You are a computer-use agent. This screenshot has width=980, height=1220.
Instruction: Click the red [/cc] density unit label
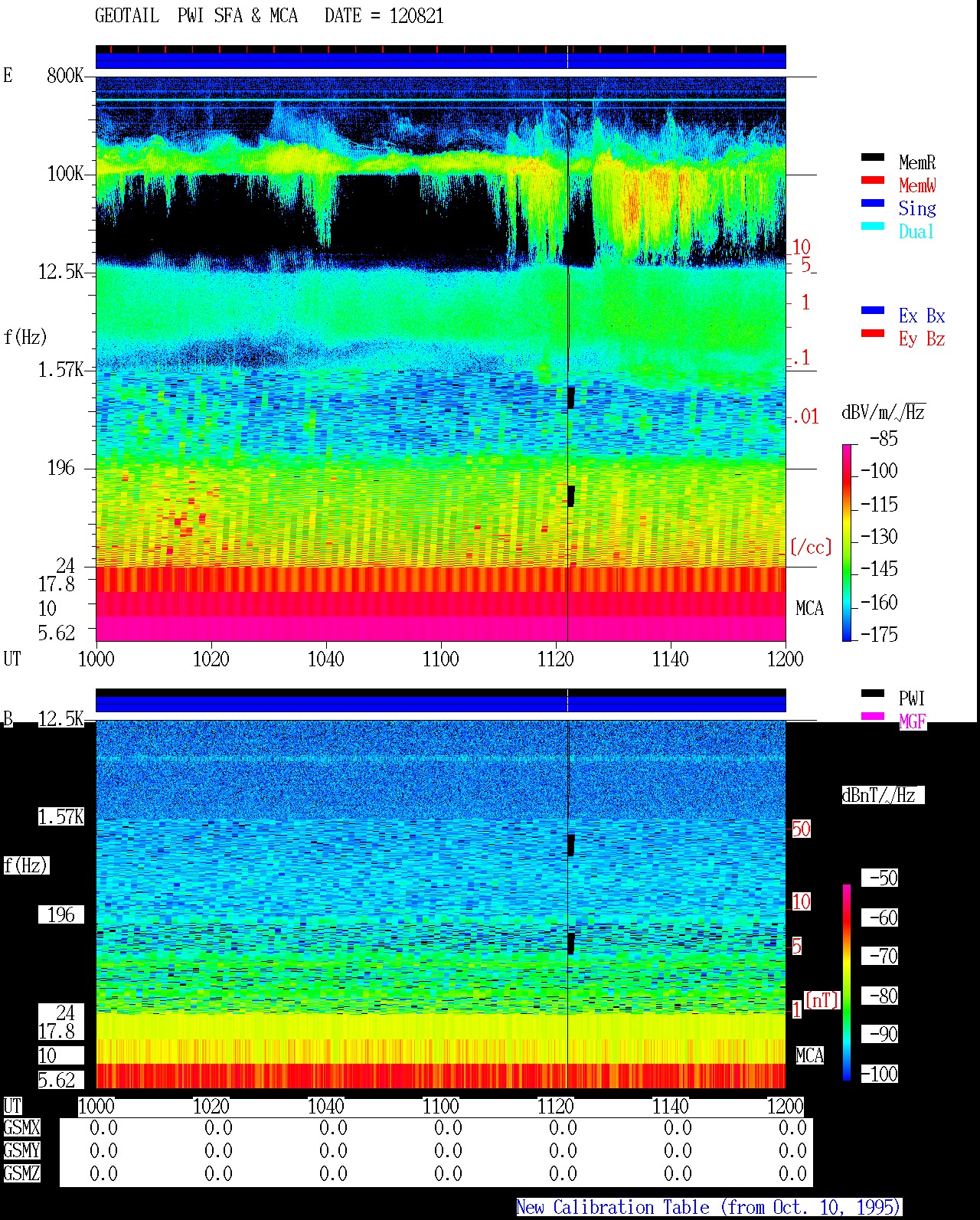click(811, 547)
